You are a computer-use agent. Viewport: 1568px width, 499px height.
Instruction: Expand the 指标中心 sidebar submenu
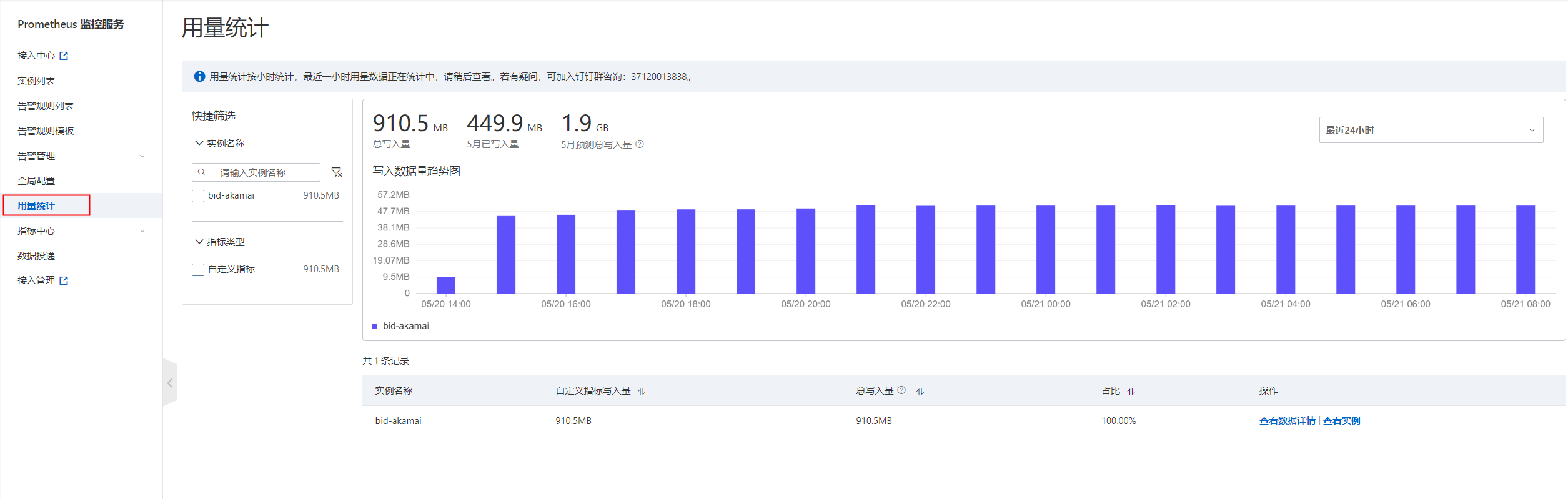pos(142,231)
